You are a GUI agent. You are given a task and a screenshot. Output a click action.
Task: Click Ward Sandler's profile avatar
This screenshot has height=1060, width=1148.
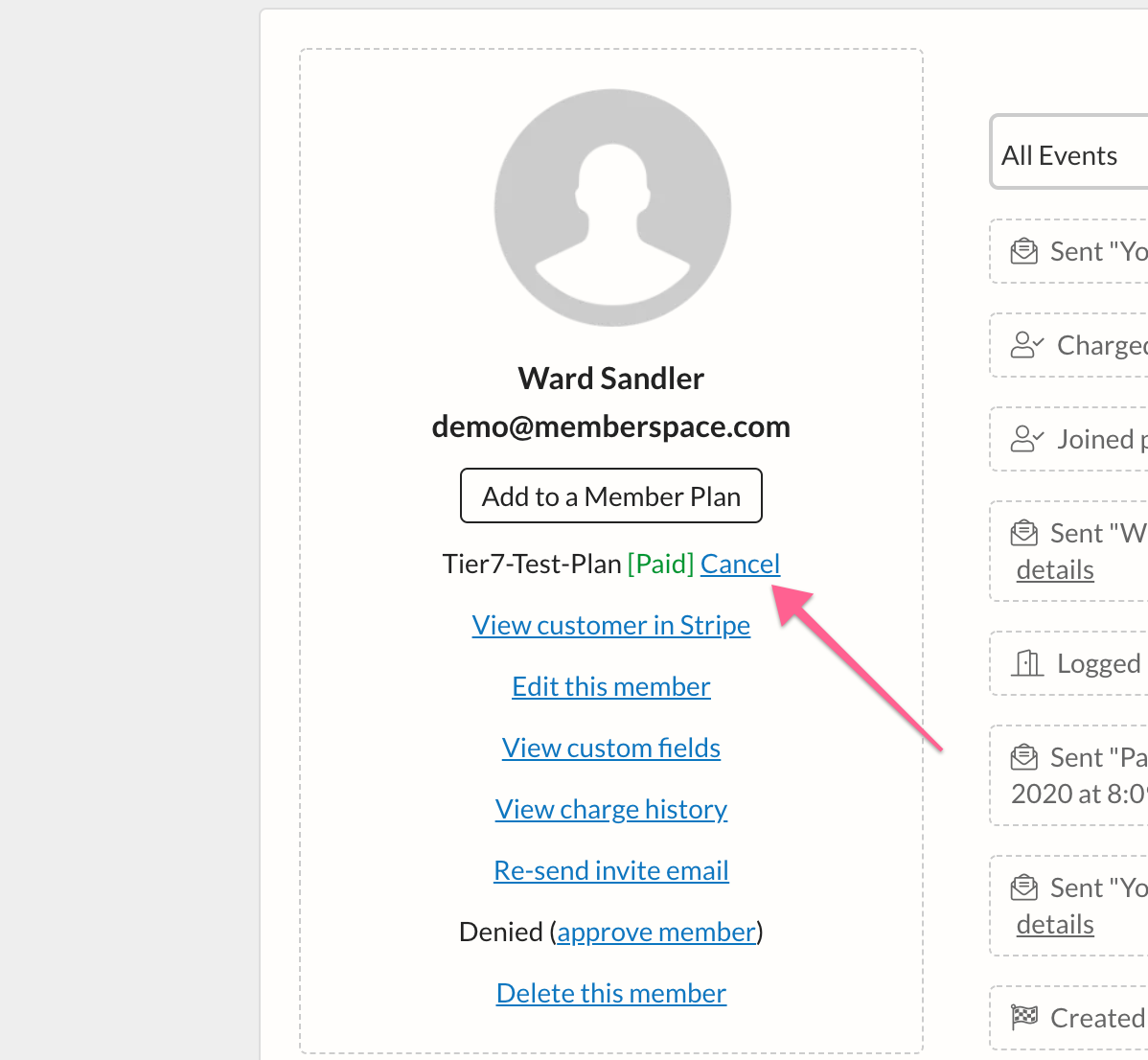pyautogui.click(x=610, y=206)
